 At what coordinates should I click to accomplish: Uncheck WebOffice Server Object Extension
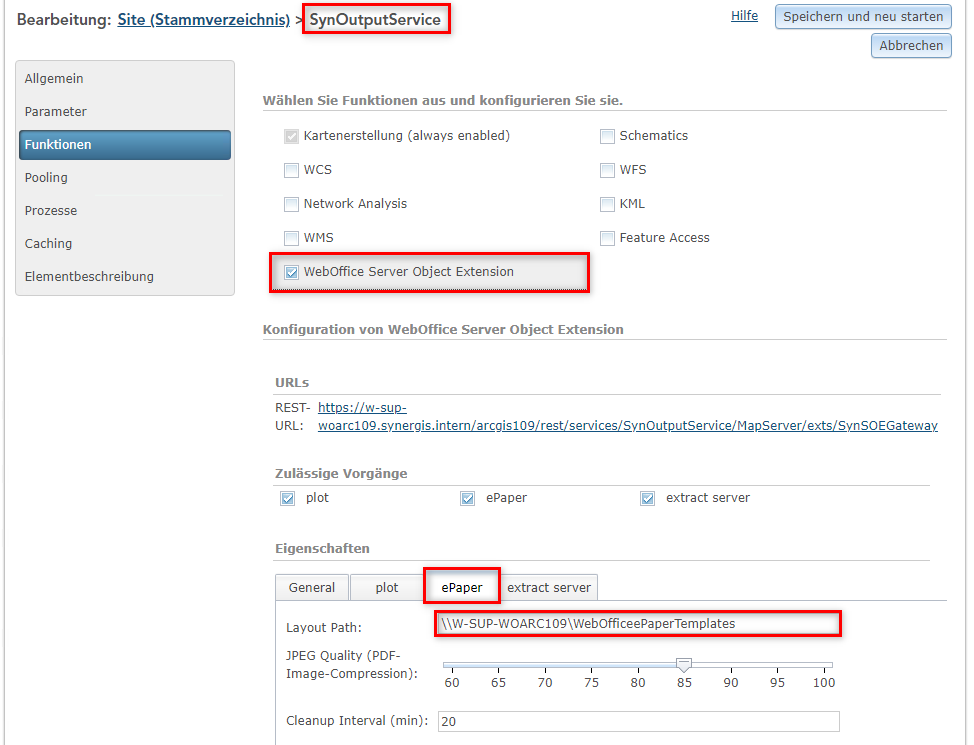291,272
